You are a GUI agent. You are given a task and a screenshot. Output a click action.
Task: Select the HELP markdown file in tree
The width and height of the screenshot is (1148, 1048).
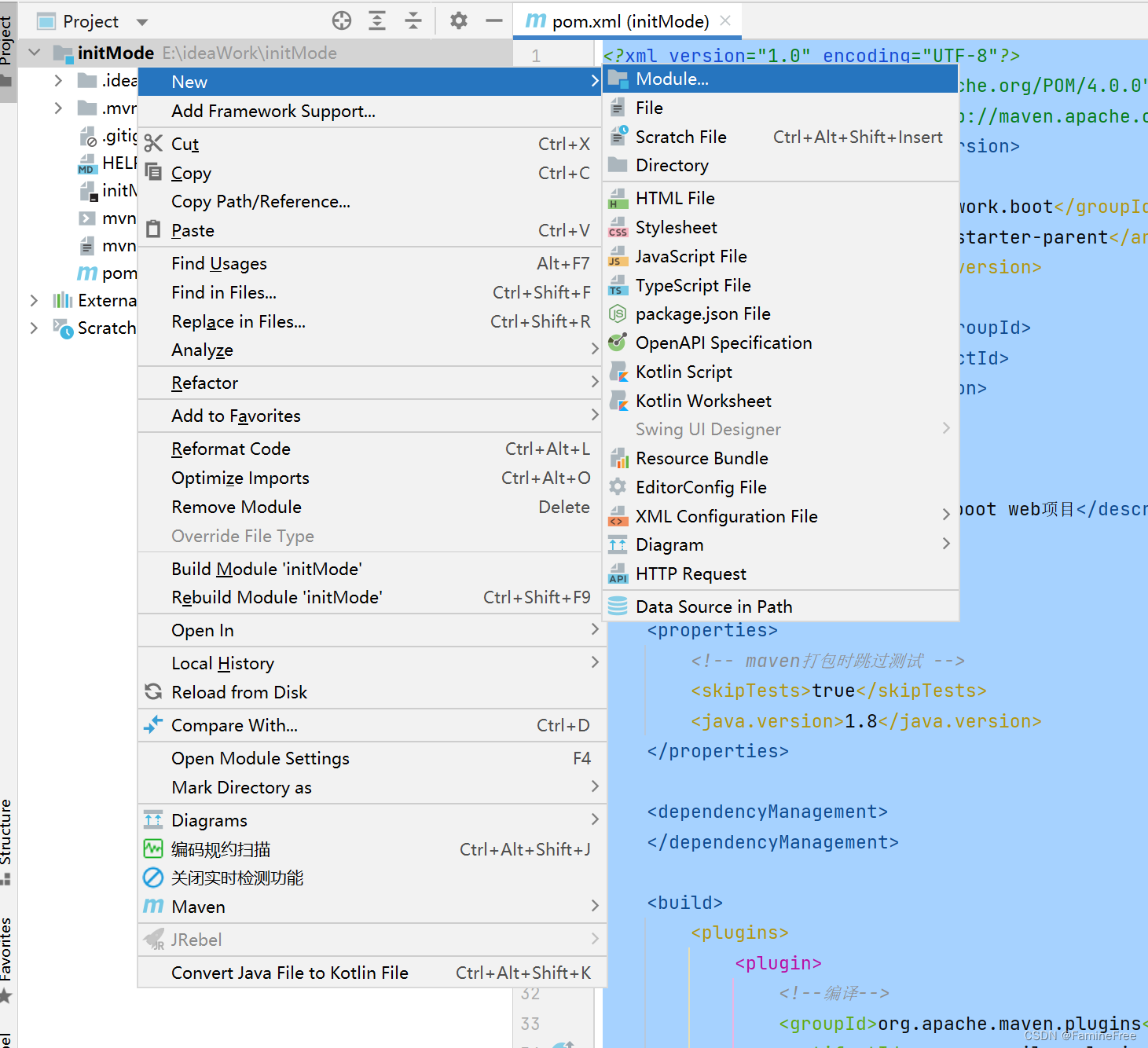pos(107,163)
